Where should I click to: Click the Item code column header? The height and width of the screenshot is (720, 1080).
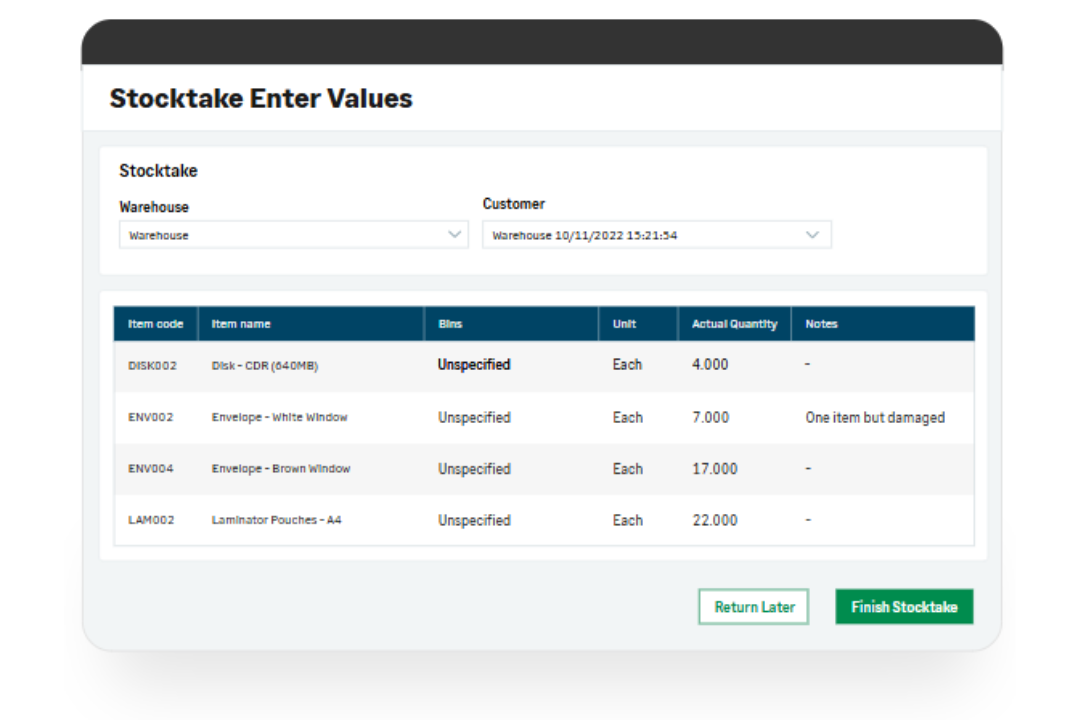click(154, 323)
